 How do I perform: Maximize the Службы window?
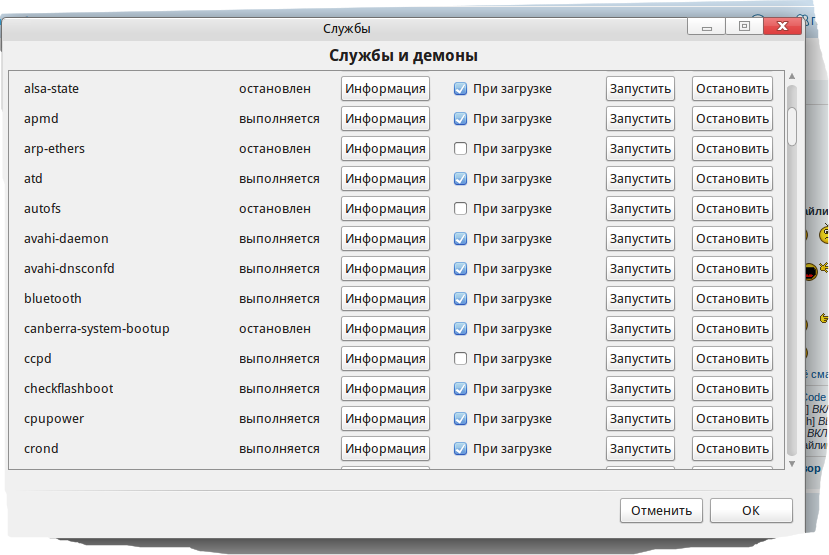pos(744,27)
